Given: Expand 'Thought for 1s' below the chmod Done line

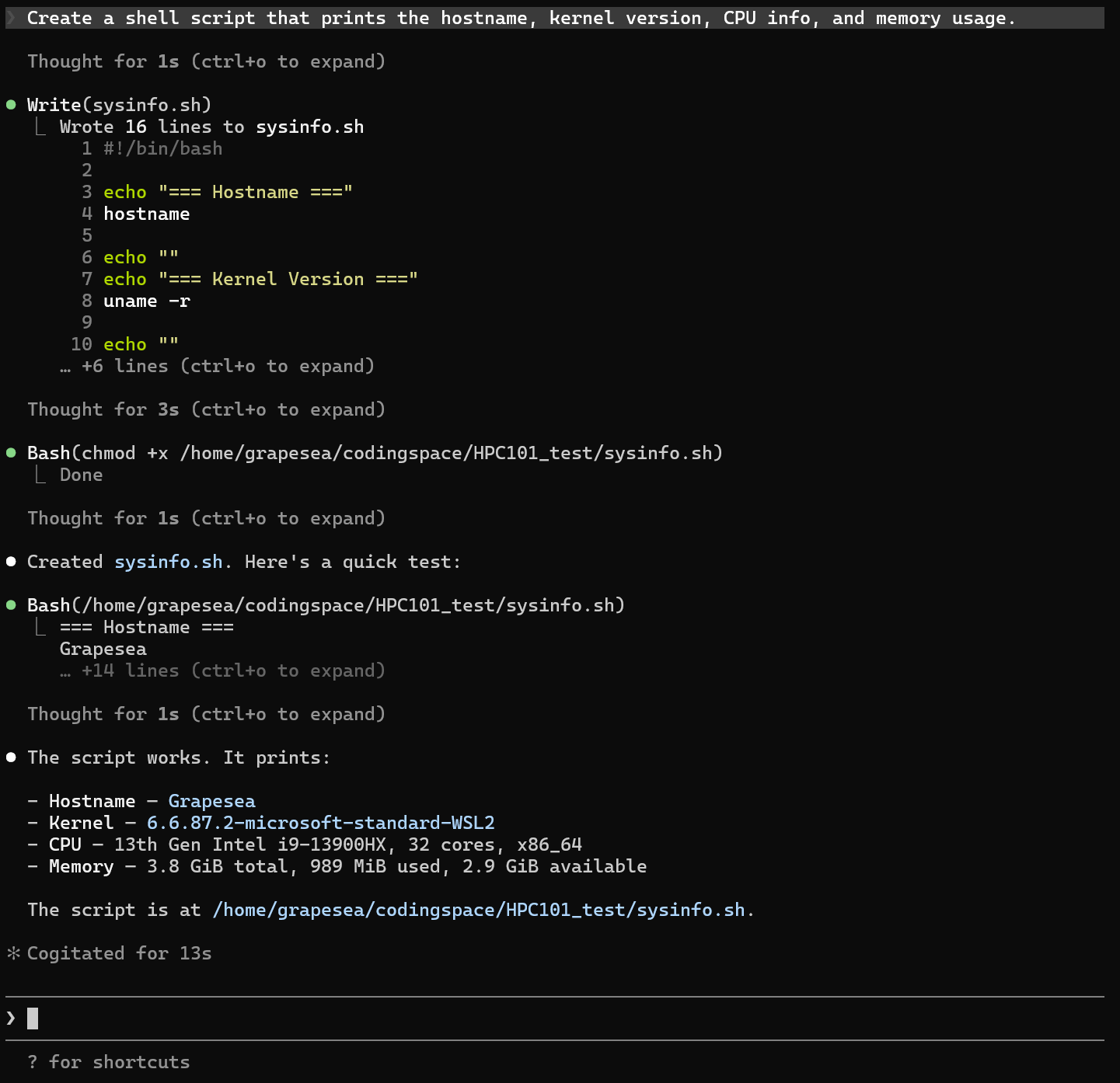Looking at the screenshot, I should [206, 518].
